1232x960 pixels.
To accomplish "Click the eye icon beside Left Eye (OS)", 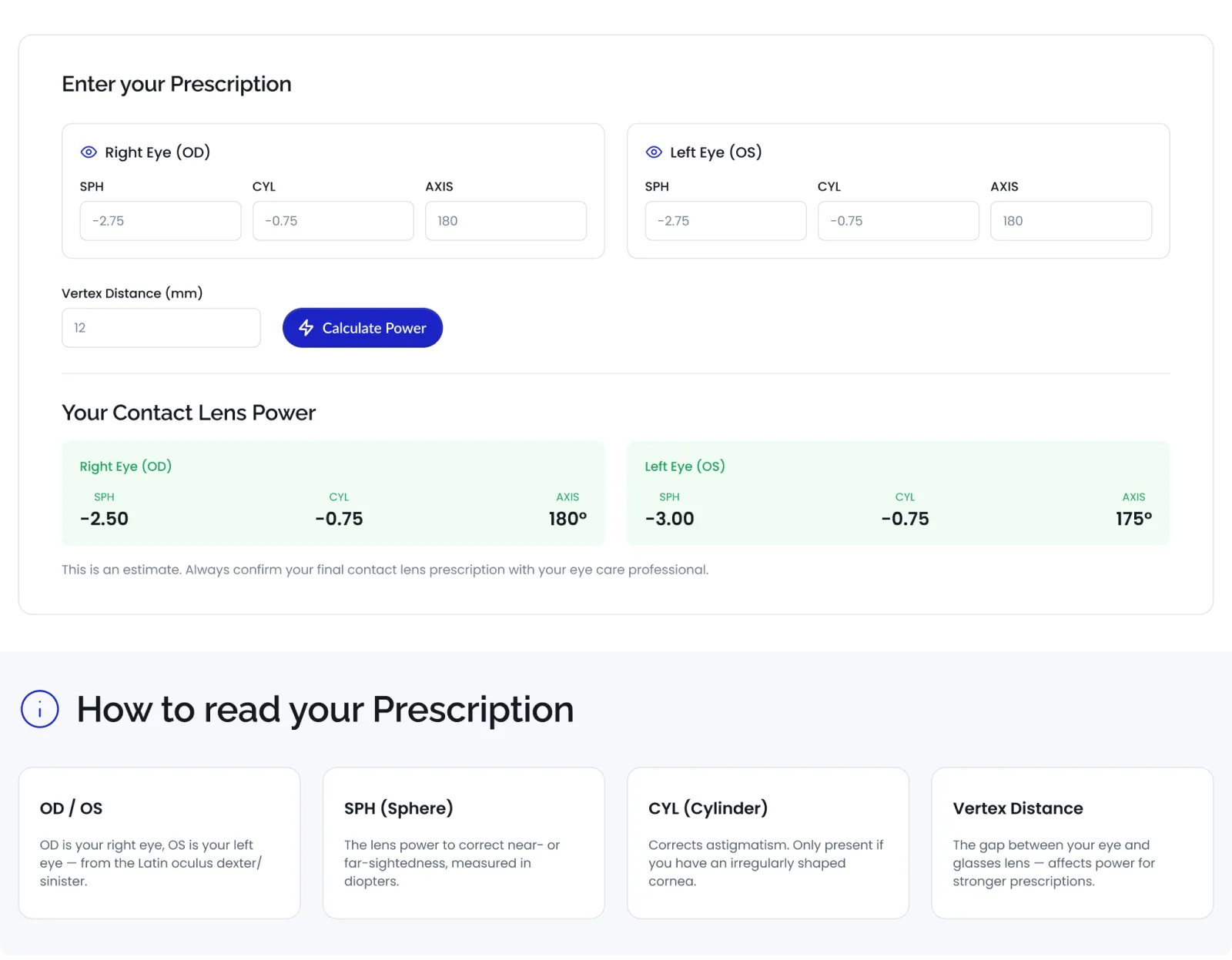I will 654,152.
